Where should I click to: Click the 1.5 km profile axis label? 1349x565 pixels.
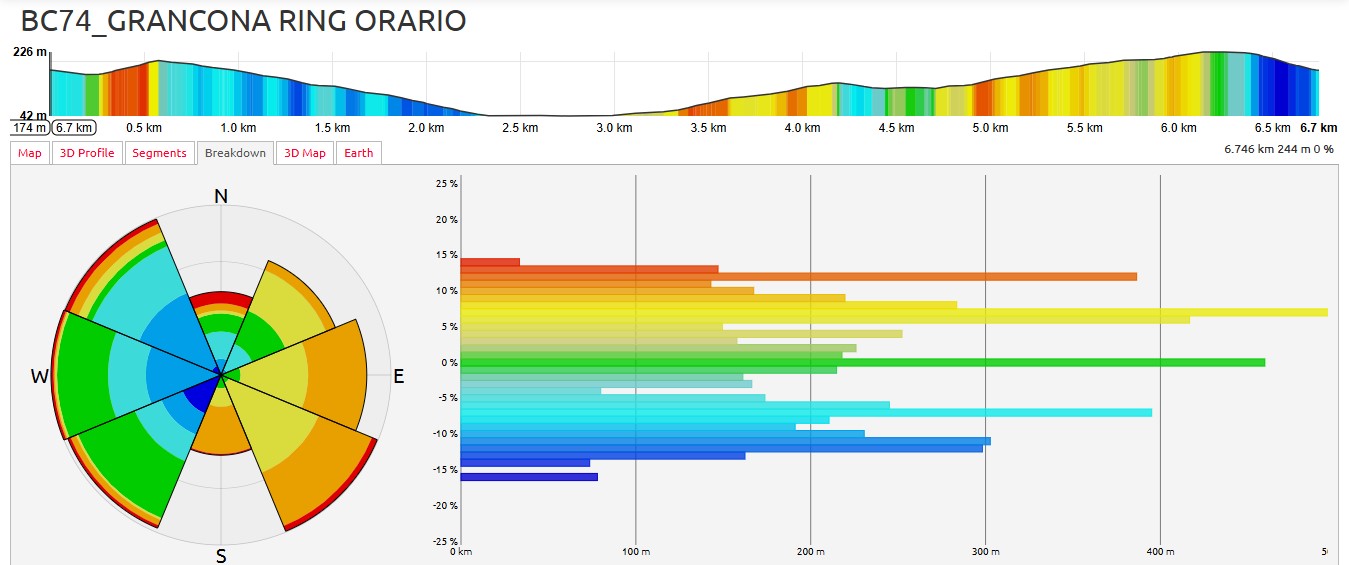pos(332,128)
